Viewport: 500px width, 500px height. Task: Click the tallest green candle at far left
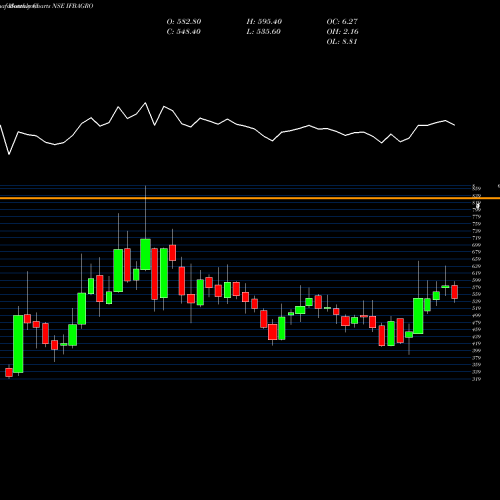click(x=18, y=344)
